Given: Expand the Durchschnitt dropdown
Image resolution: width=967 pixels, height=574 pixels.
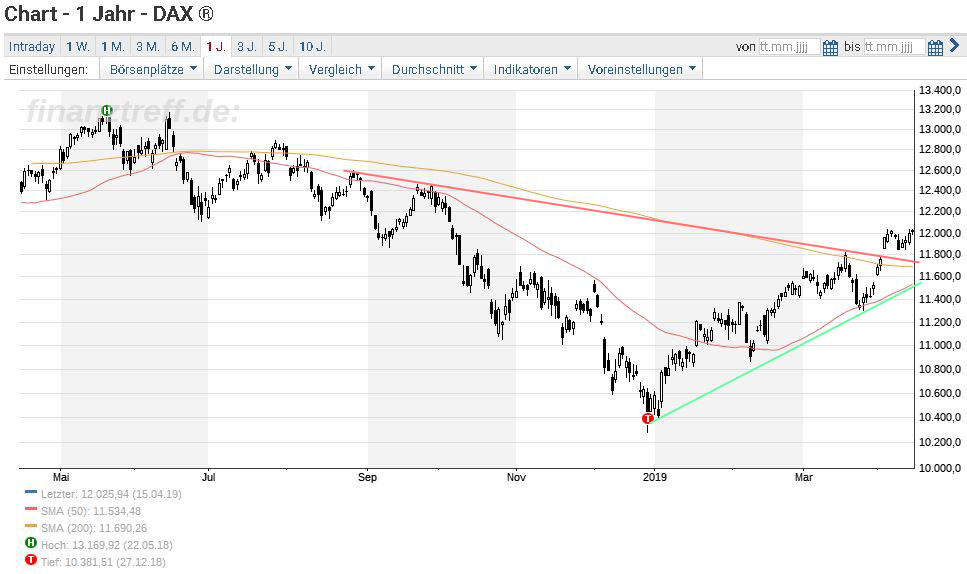Looking at the screenshot, I should 434,69.
